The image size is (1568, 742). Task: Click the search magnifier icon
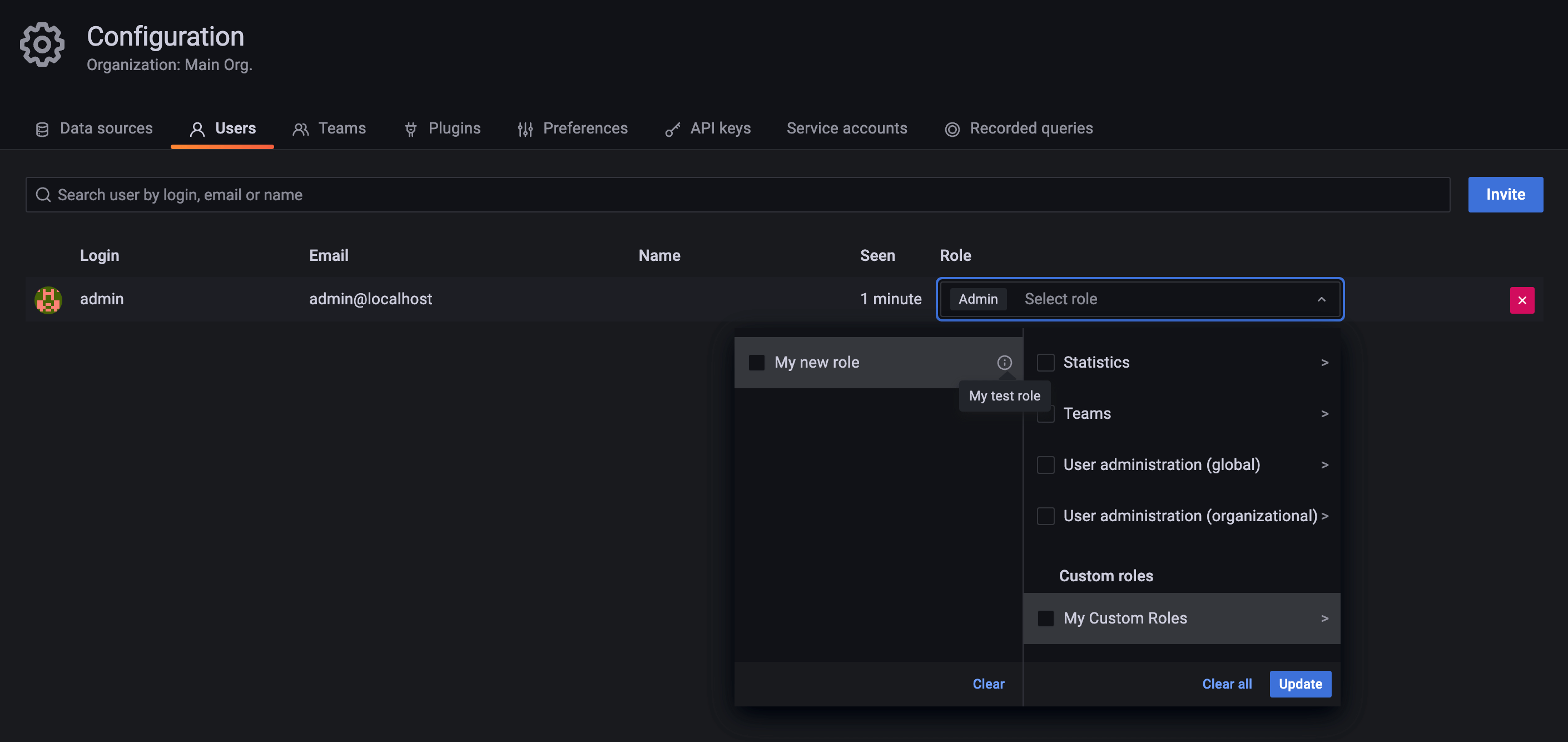tap(43, 195)
